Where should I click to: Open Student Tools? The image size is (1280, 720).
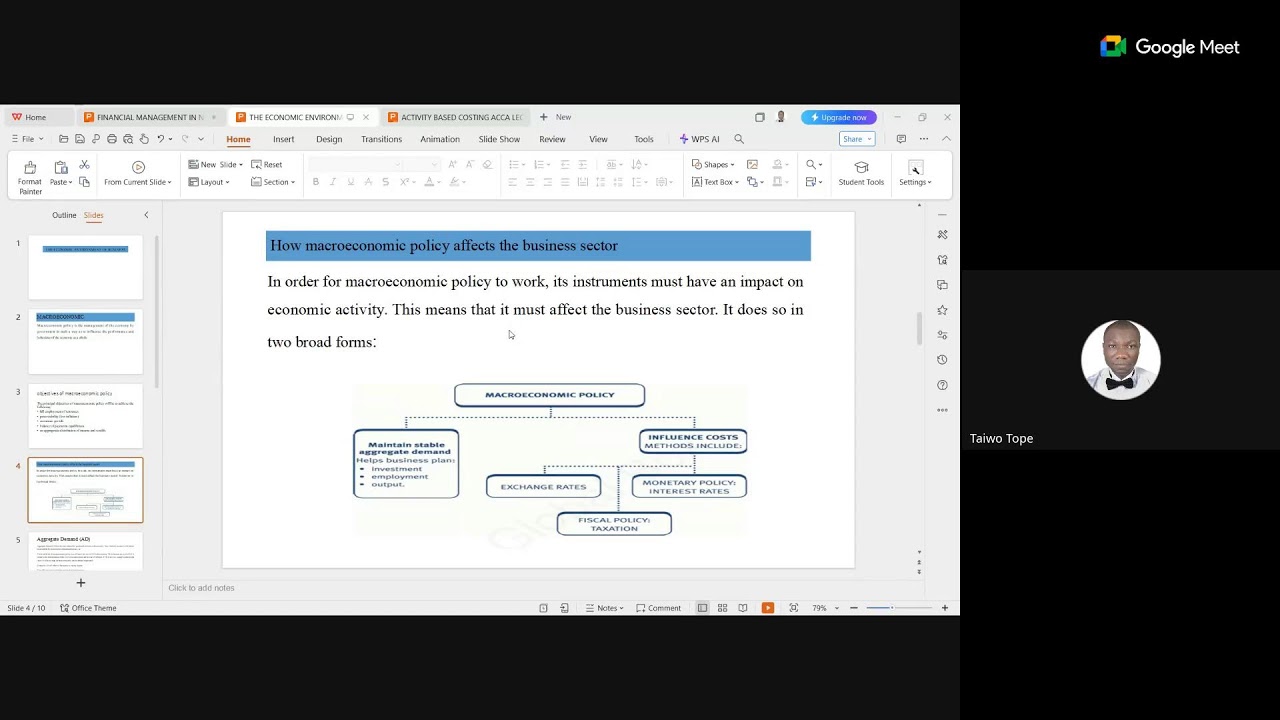[861, 174]
